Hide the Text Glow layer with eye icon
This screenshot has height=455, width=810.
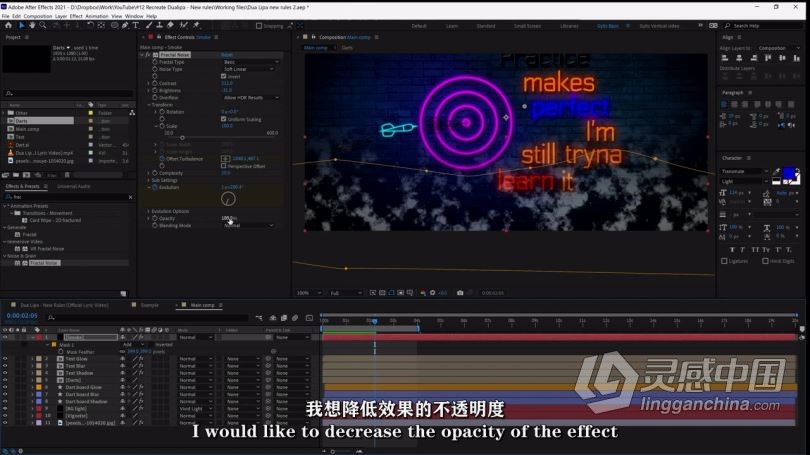(x=5, y=358)
